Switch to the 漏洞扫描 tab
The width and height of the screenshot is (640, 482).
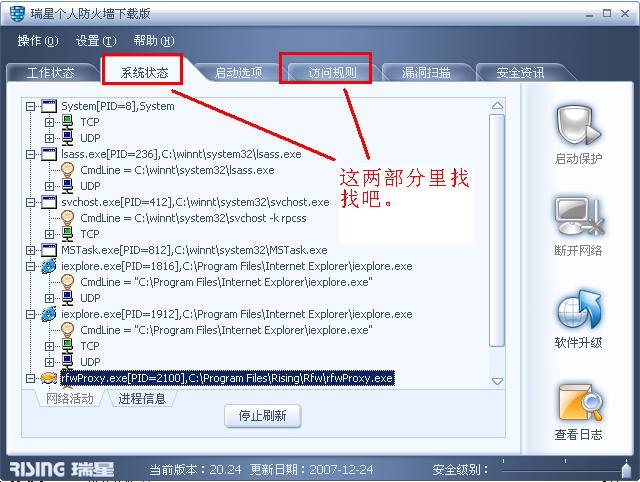426,73
